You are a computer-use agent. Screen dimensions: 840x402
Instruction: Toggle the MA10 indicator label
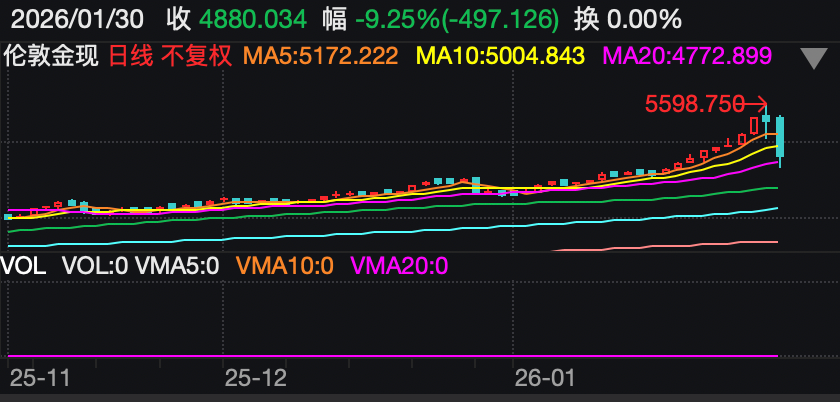(x=501, y=56)
